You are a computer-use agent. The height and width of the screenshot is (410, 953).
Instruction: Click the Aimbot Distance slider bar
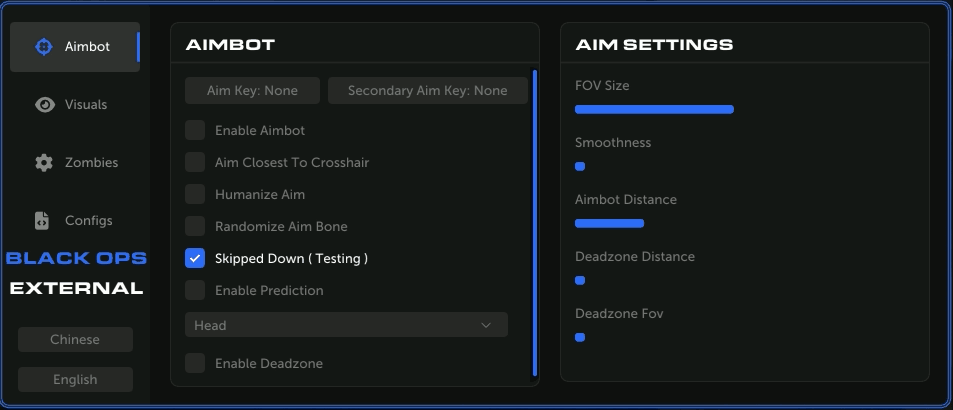pyautogui.click(x=609, y=223)
